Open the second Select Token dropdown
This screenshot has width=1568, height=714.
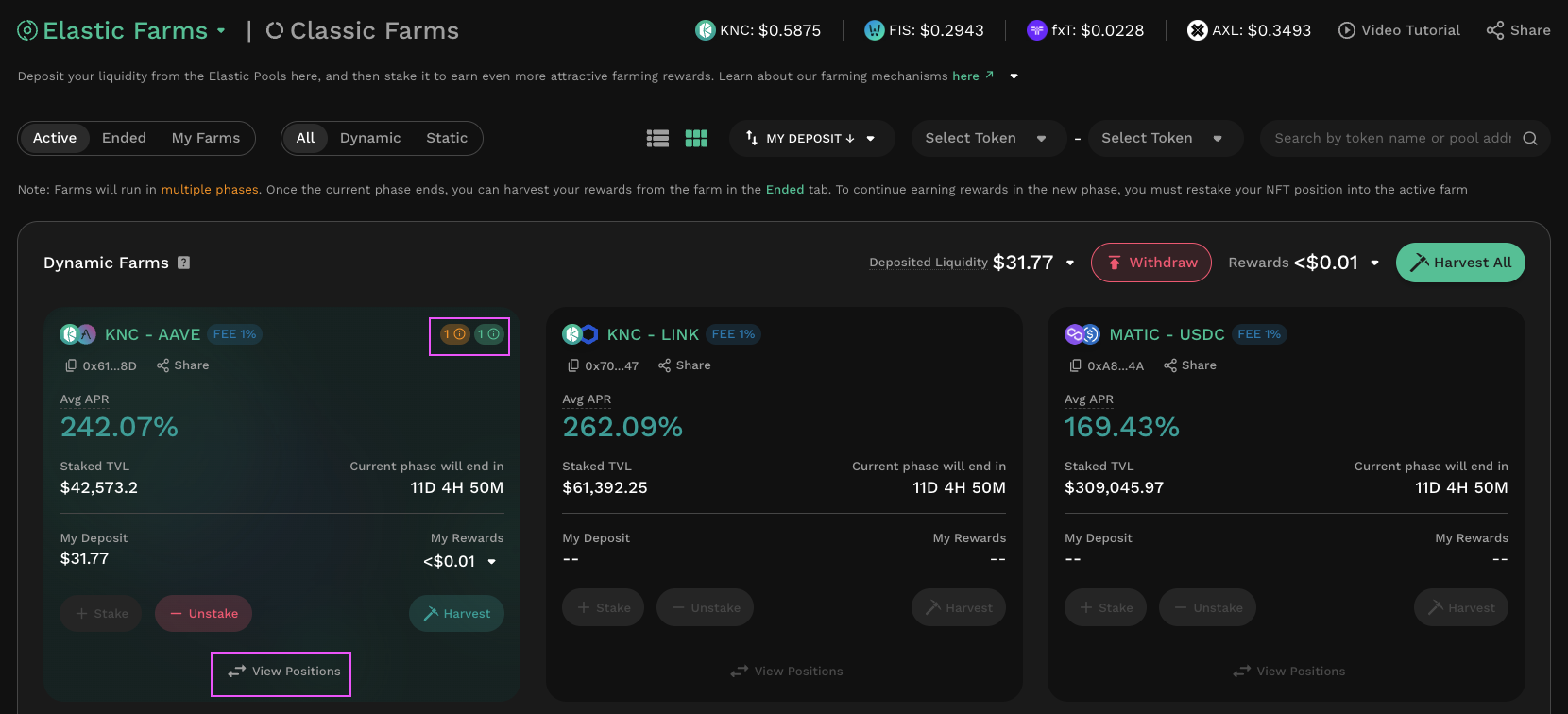tap(1166, 138)
